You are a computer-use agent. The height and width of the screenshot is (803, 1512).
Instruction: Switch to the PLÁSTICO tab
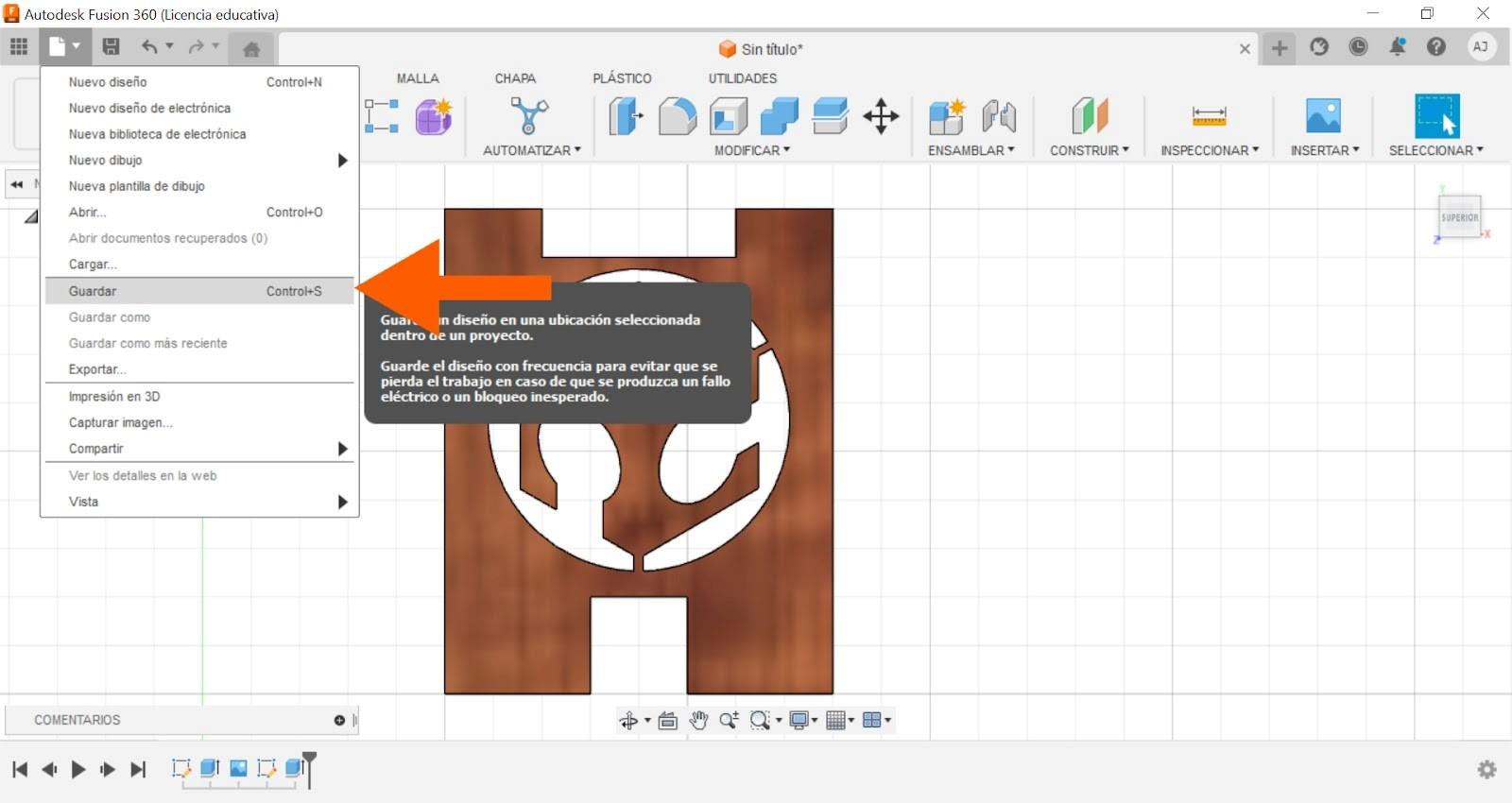pos(622,78)
